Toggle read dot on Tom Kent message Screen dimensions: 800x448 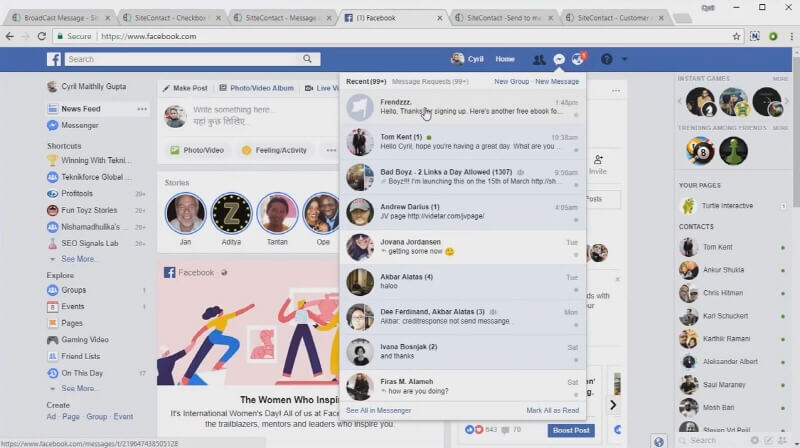click(x=576, y=150)
